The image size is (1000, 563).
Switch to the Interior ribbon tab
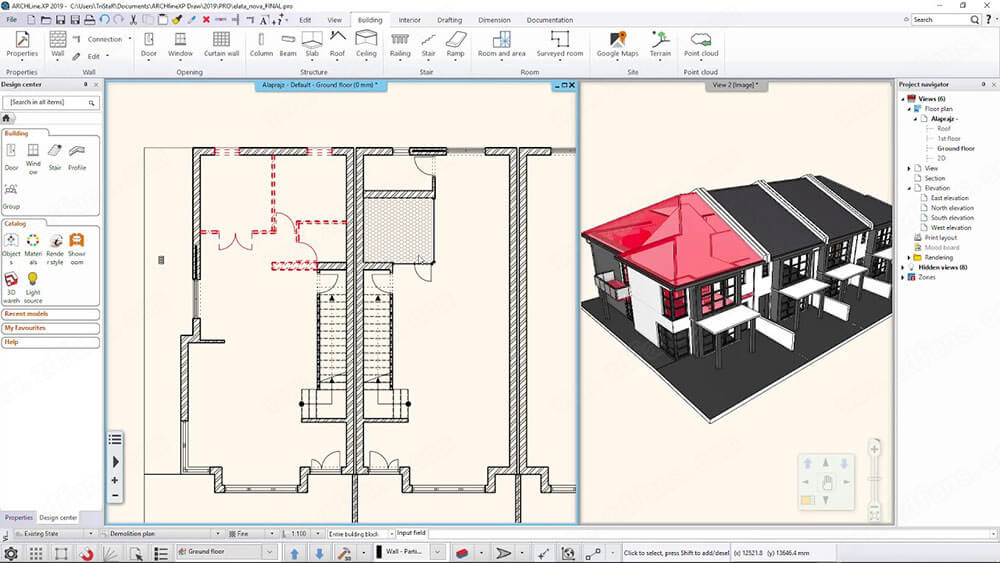pos(409,20)
